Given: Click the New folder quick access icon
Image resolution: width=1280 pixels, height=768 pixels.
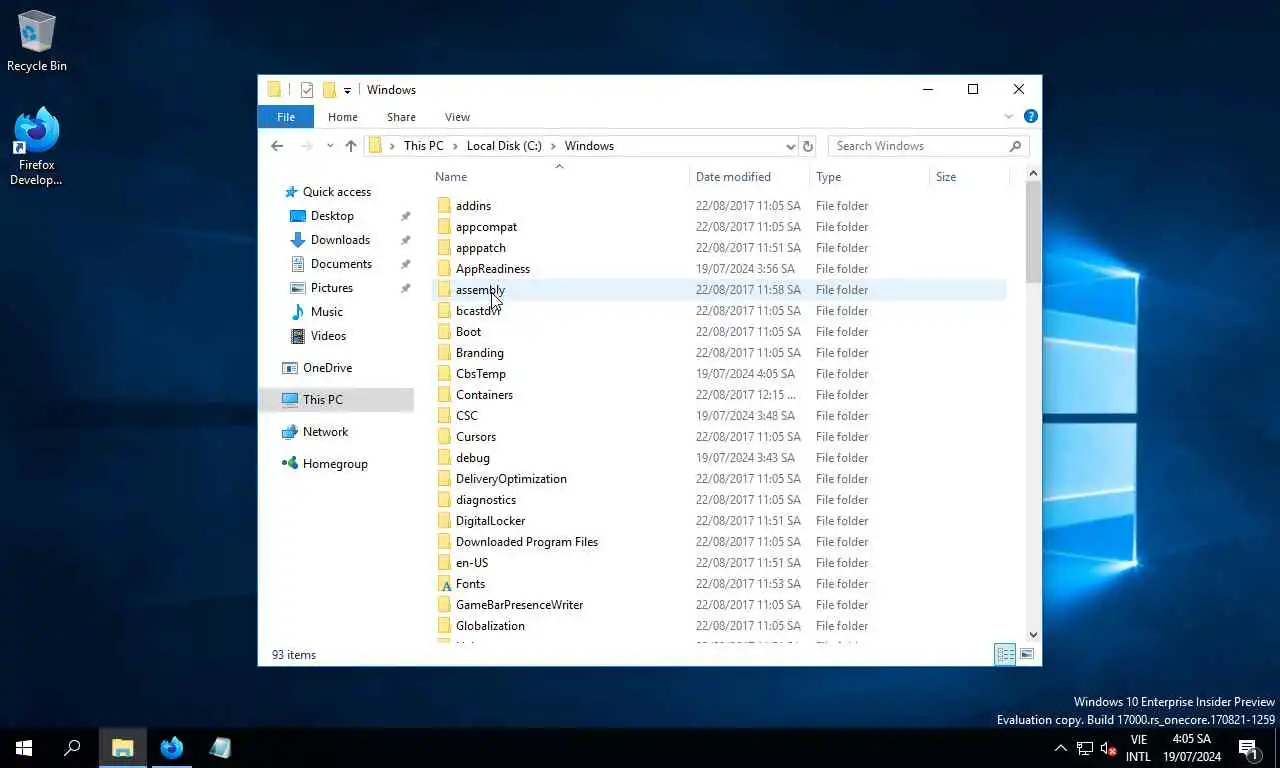Looking at the screenshot, I should 329,90.
